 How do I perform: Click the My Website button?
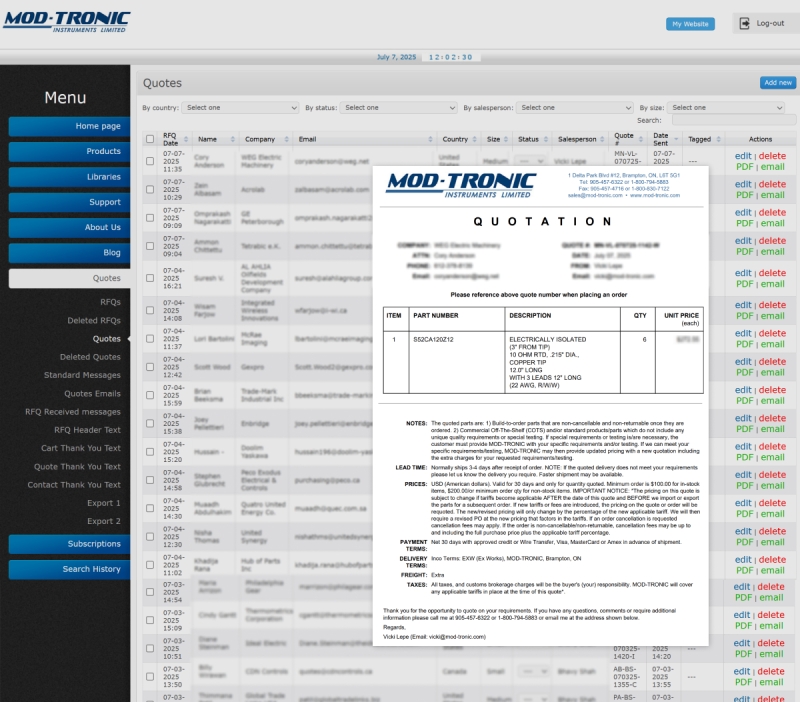[x=690, y=24]
